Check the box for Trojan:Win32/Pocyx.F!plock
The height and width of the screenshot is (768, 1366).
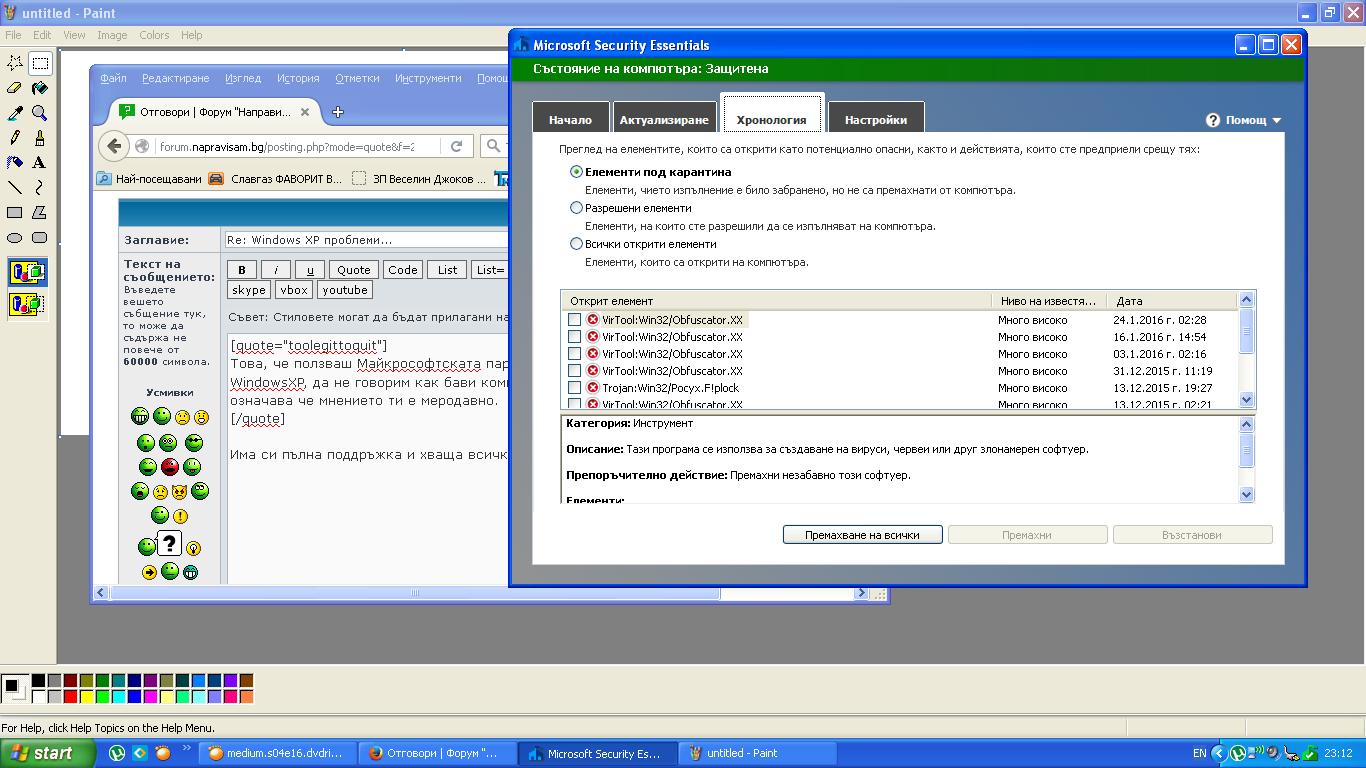click(574, 388)
